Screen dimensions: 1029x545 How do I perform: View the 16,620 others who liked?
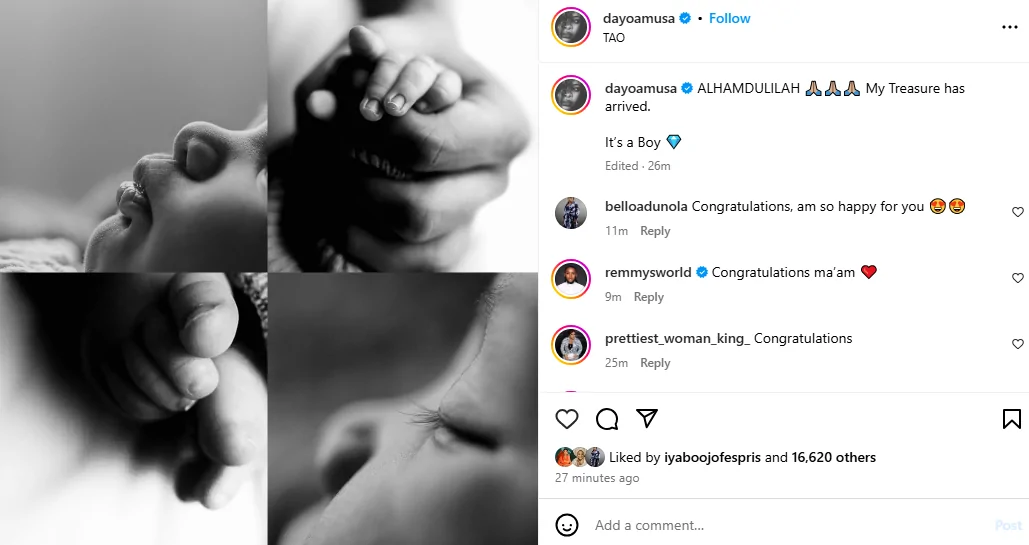point(833,457)
